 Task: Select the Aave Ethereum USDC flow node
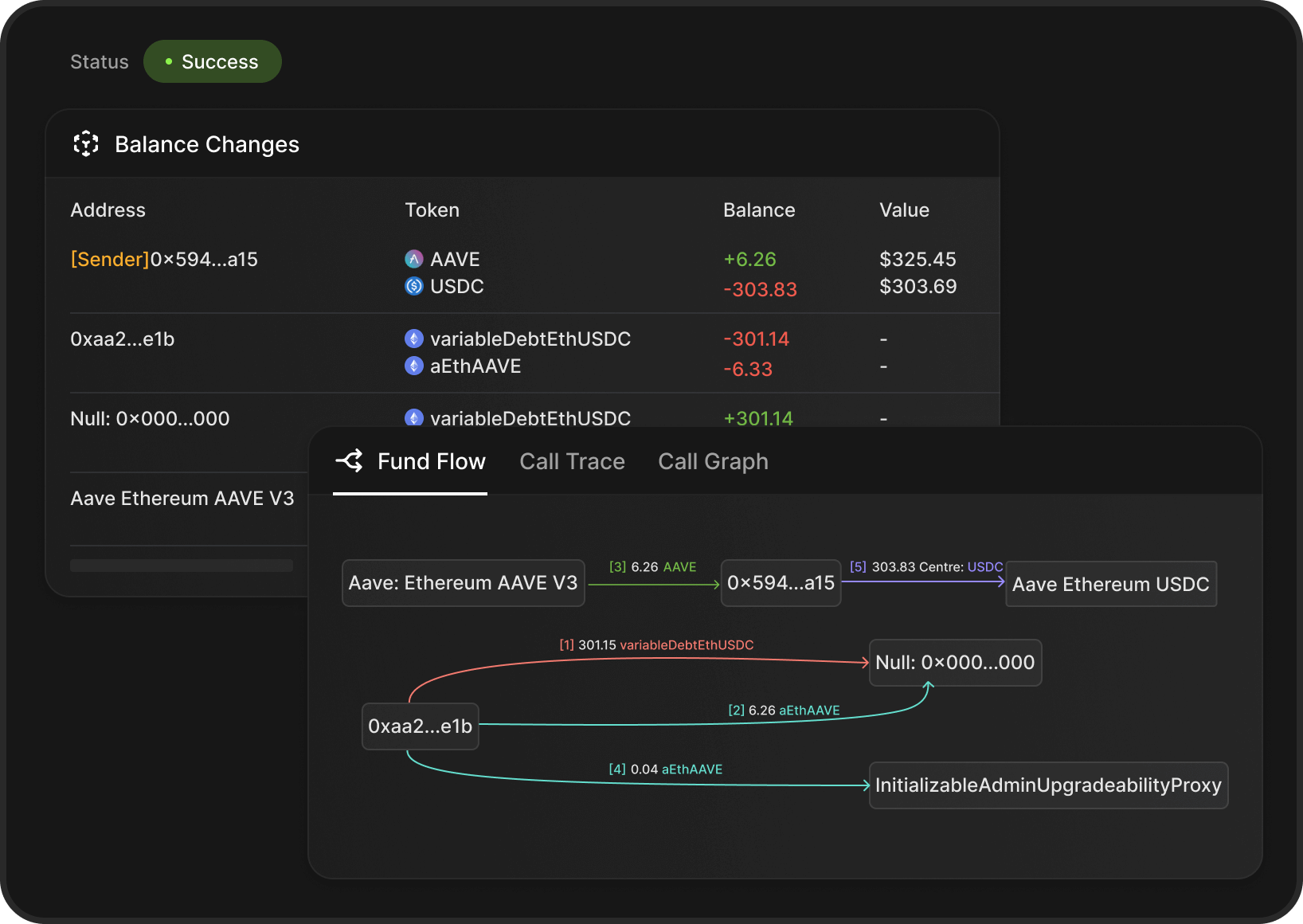pos(1111,585)
